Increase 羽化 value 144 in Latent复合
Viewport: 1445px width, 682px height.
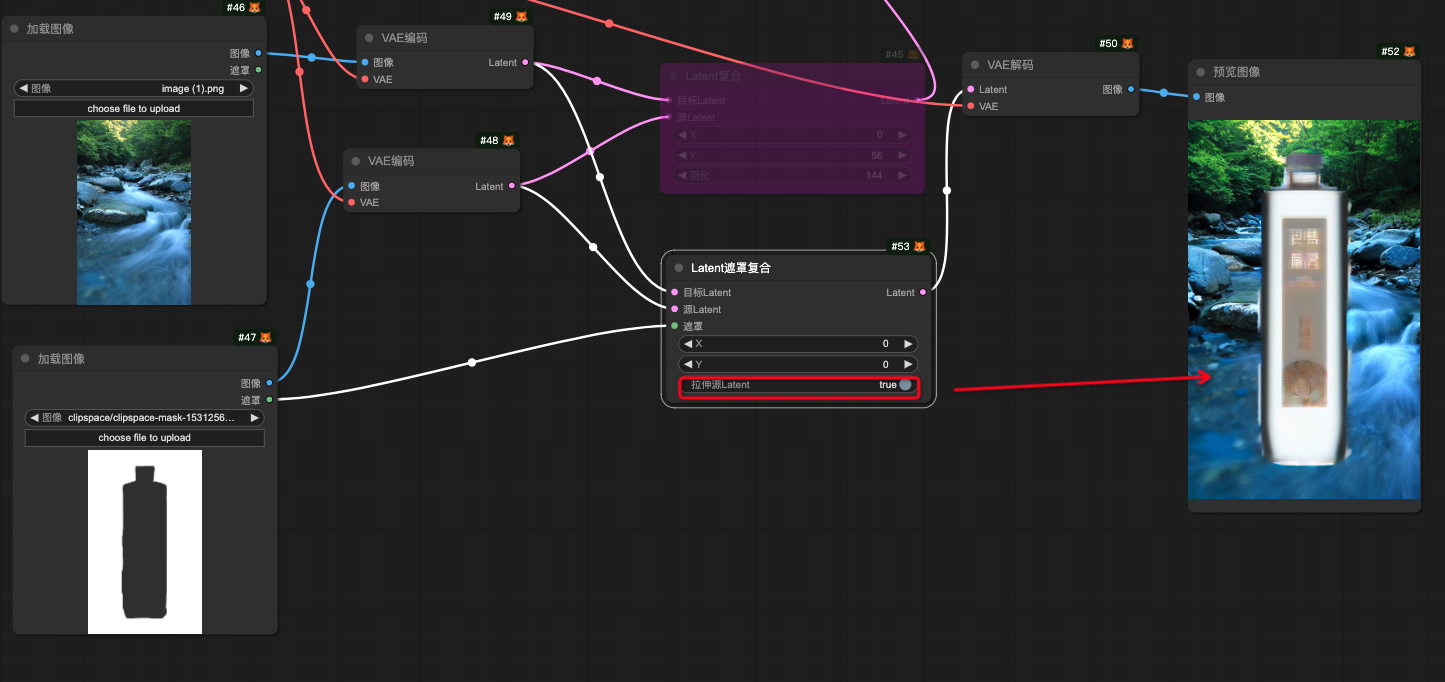point(902,176)
